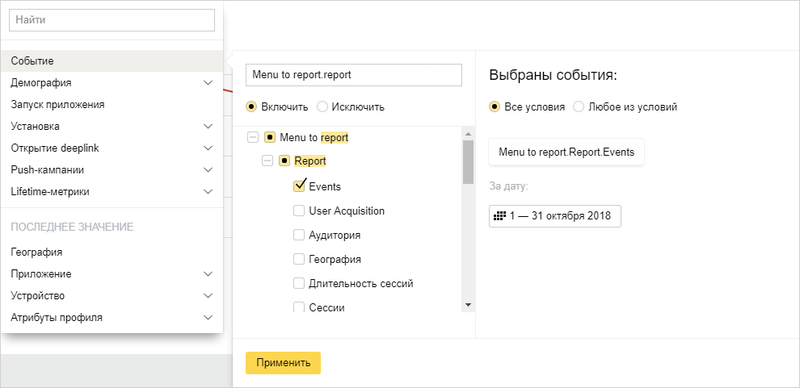Click the scrollbar down arrow in events list
Screen dimensions: 800x388
[468, 305]
